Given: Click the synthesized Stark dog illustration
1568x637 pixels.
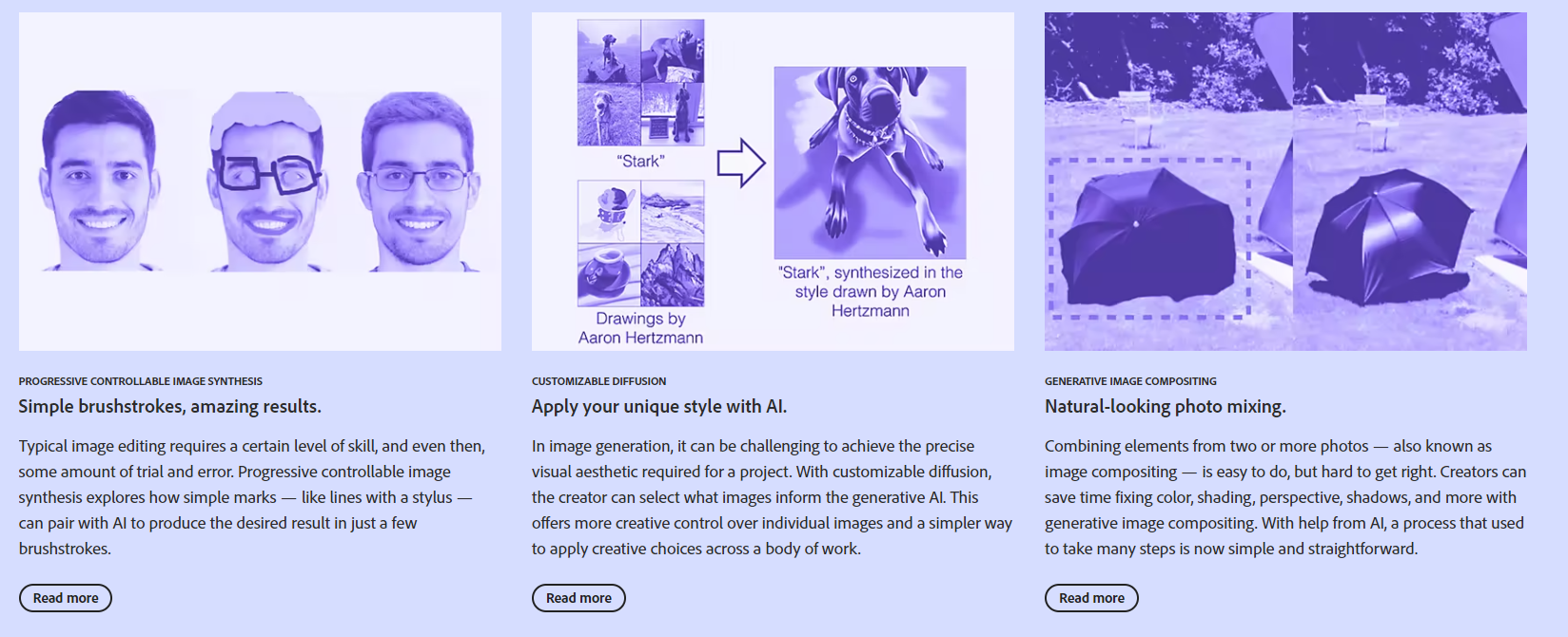Looking at the screenshot, I should click(x=870, y=163).
